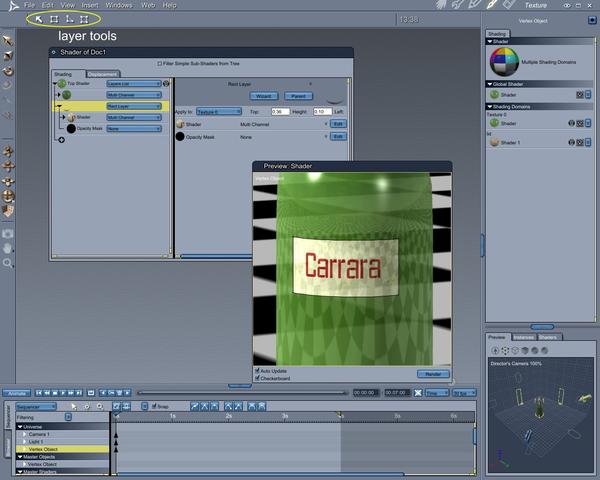Pick the hand Pan tool in left toolbar
The width and height of the screenshot is (600, 480).
coord(8,248)
